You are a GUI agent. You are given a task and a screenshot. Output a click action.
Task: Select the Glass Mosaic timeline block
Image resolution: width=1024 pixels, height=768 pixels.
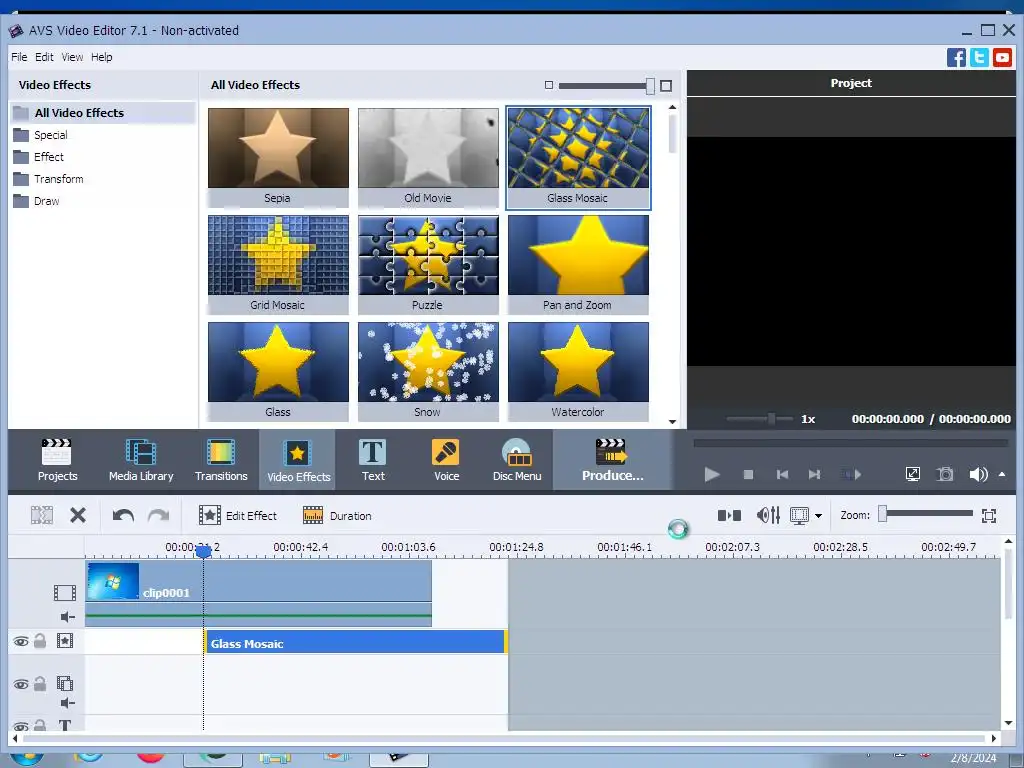355,642
